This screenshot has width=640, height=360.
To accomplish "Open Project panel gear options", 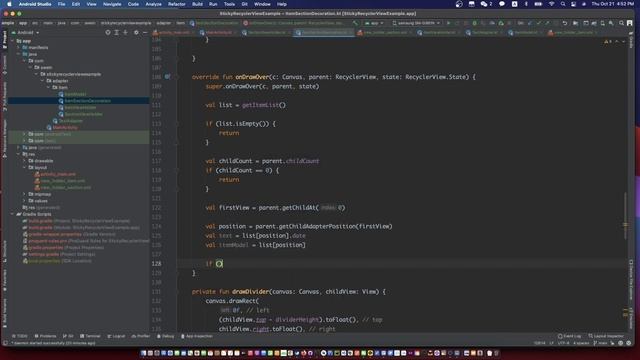I will click(136, 32).
